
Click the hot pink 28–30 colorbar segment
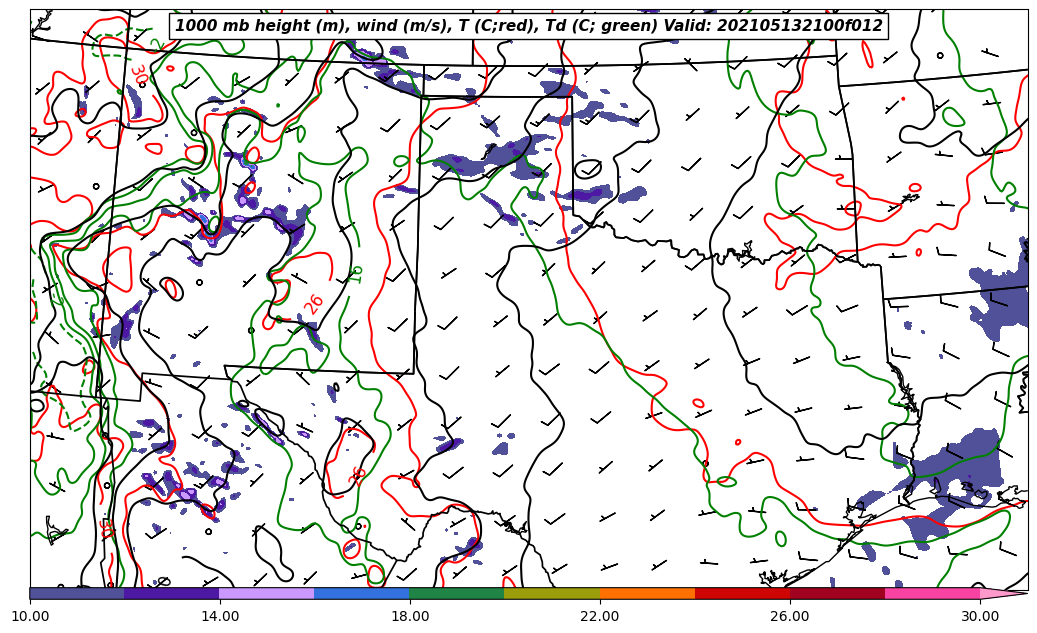click(932, 593)
